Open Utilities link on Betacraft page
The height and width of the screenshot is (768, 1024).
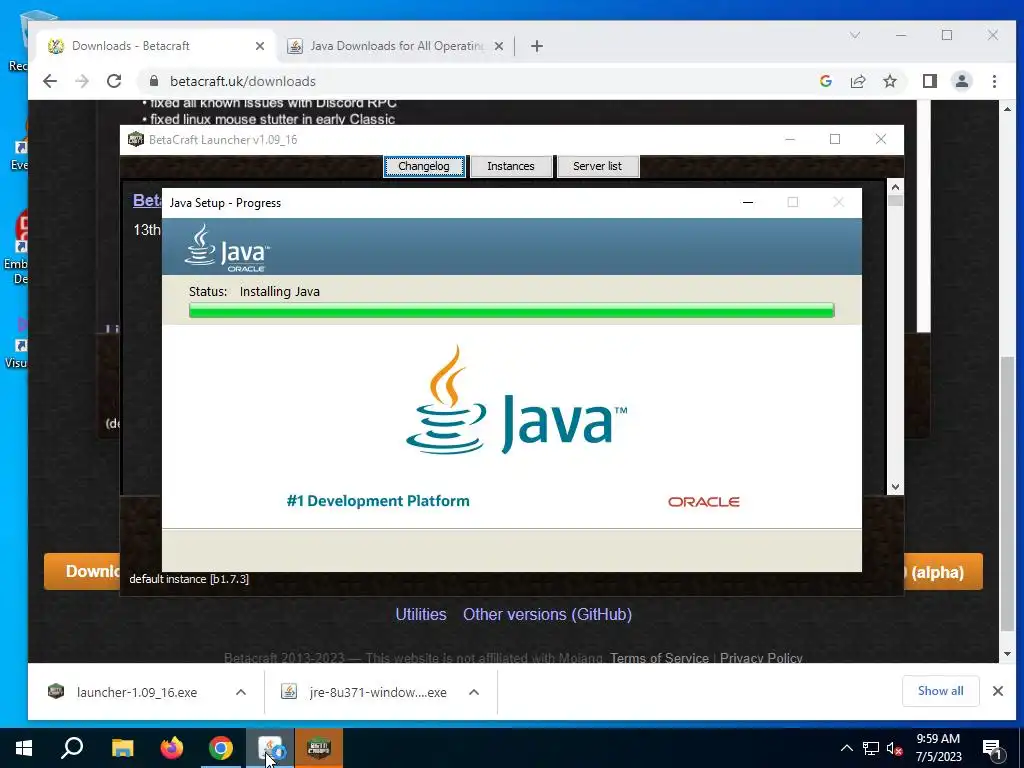(x=421, y=614)
